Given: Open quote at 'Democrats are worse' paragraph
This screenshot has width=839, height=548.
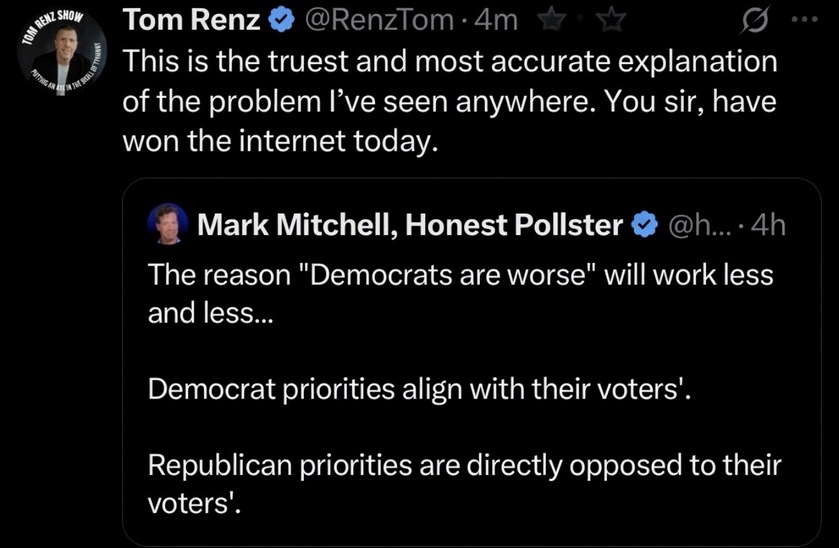Looking at the screenshot, I should coord(461,294).
